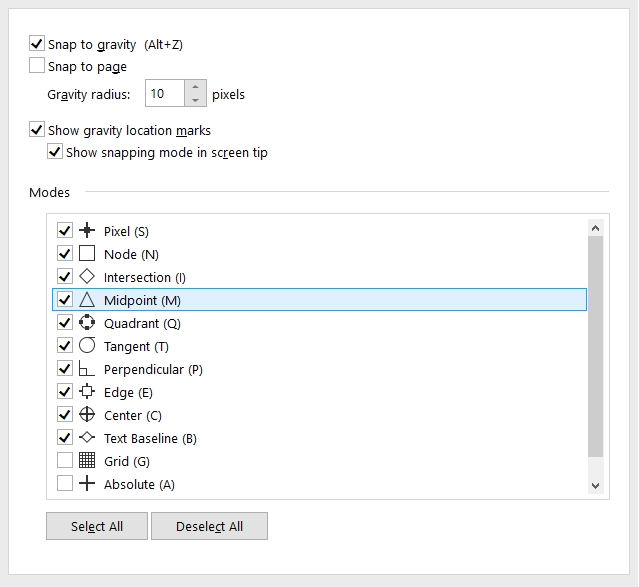Click the Gravity radius input field
Screen dimensions: 639x587
click(164, 94)
